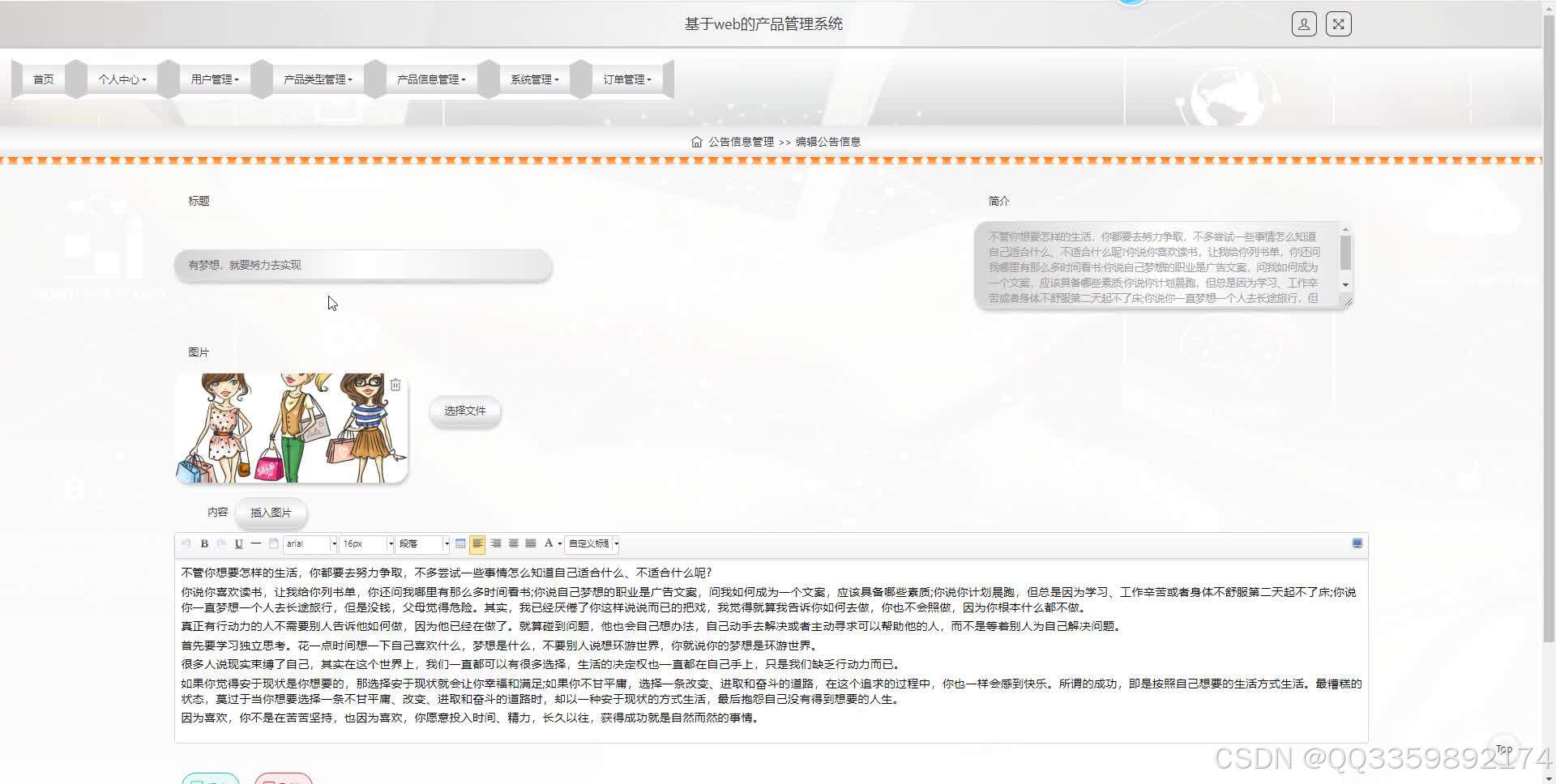Go to 首页 in navigation bar

[x=43, y=79]
